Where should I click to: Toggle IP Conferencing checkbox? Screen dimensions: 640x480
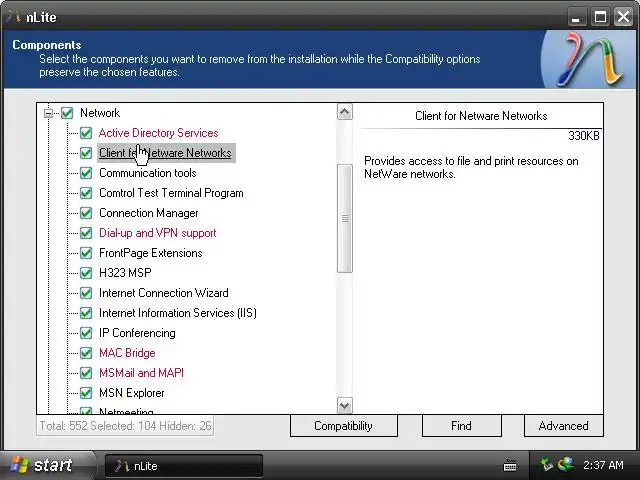click(x=86, y=333)
